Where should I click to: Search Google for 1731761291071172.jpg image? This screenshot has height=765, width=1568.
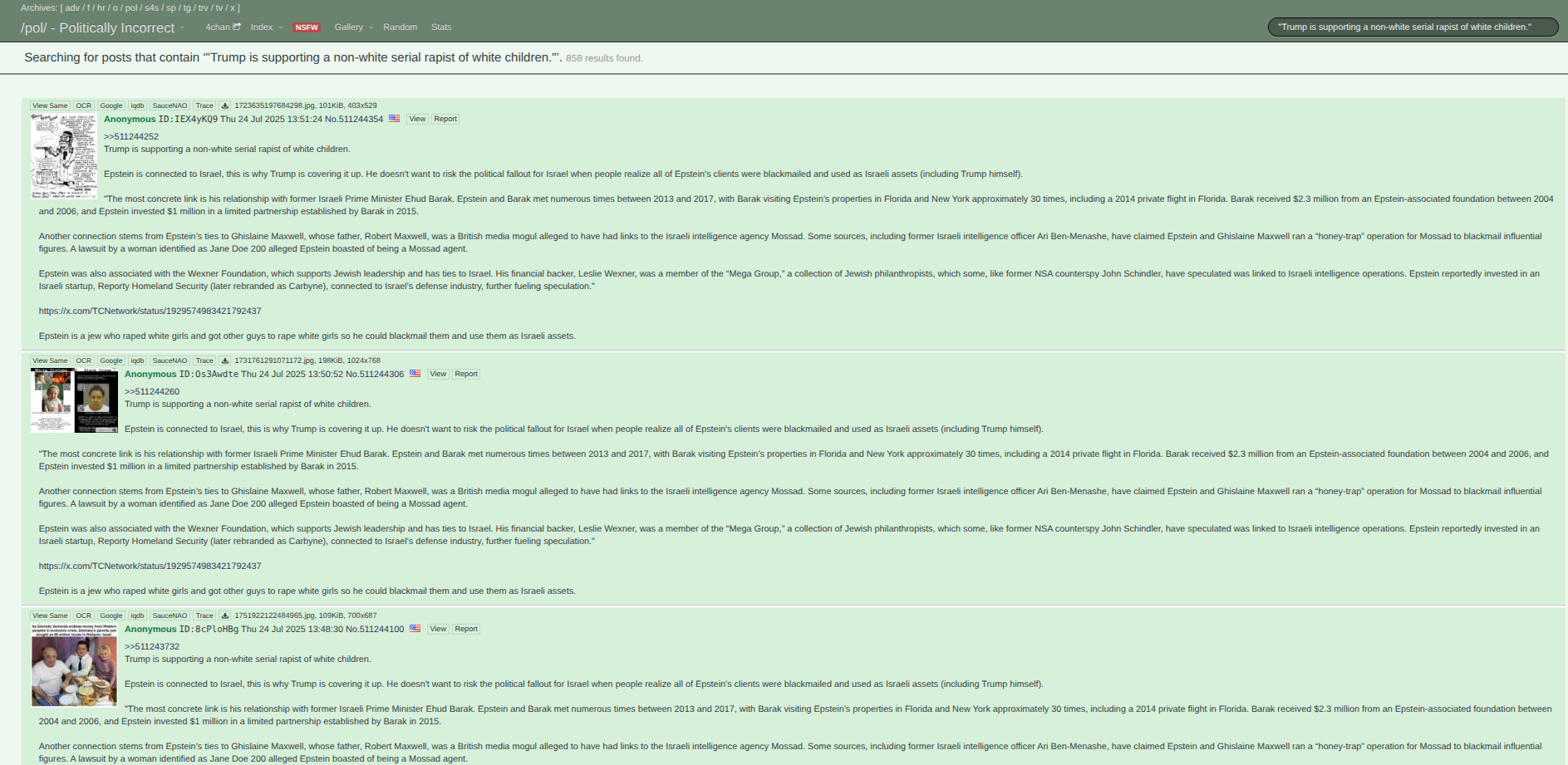pos(111,360)
